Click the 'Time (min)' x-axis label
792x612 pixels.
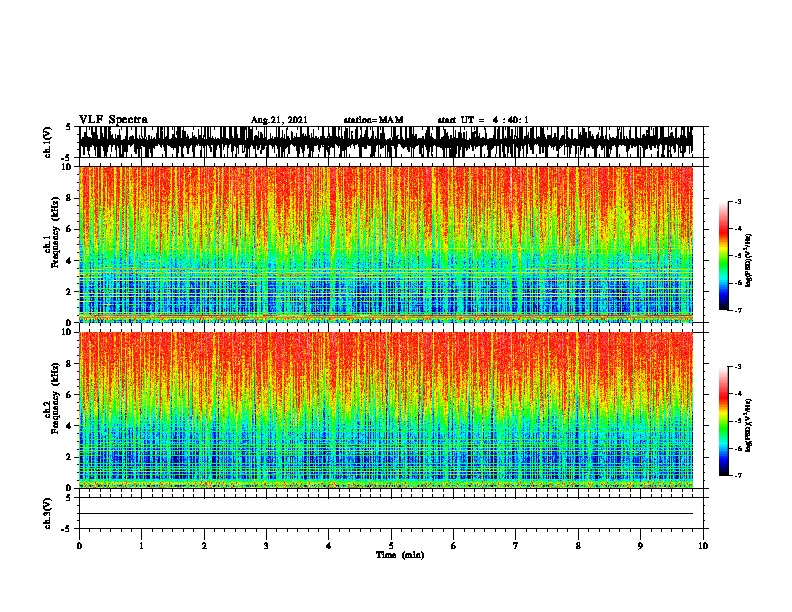[x=400, y=555]
